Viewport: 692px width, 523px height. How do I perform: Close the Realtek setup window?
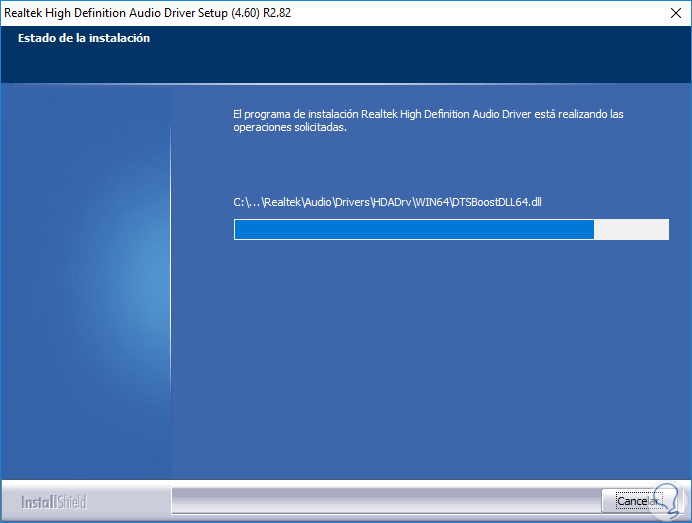[676, 13]
